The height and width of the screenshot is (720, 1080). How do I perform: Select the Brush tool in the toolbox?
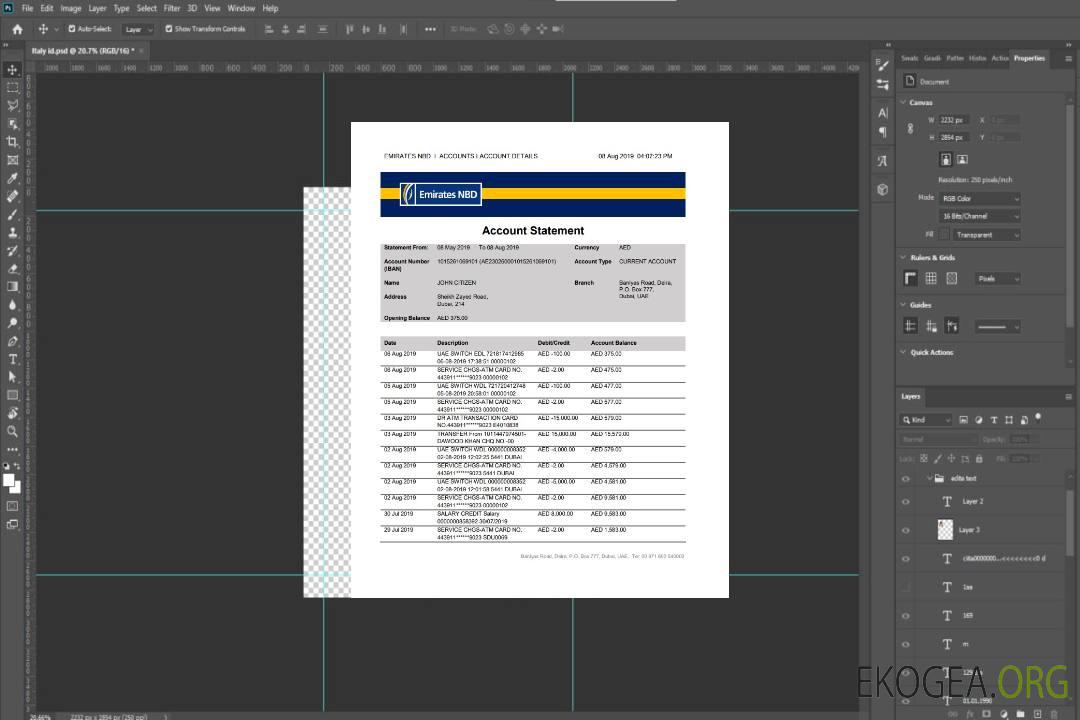[x=12, y=215]
